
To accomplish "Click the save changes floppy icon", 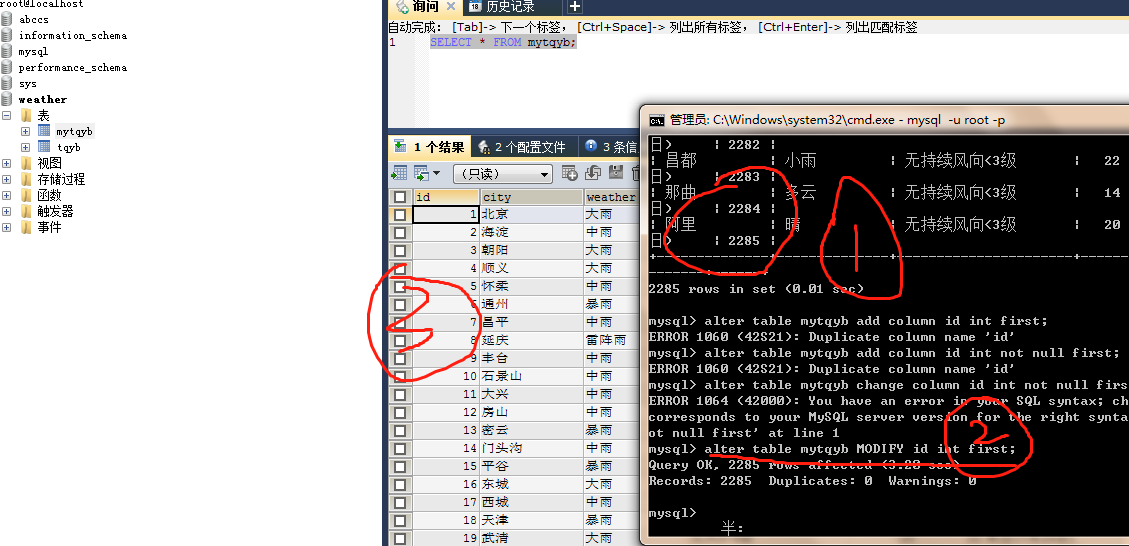I will pyautogui.click(x=616, y=173).
